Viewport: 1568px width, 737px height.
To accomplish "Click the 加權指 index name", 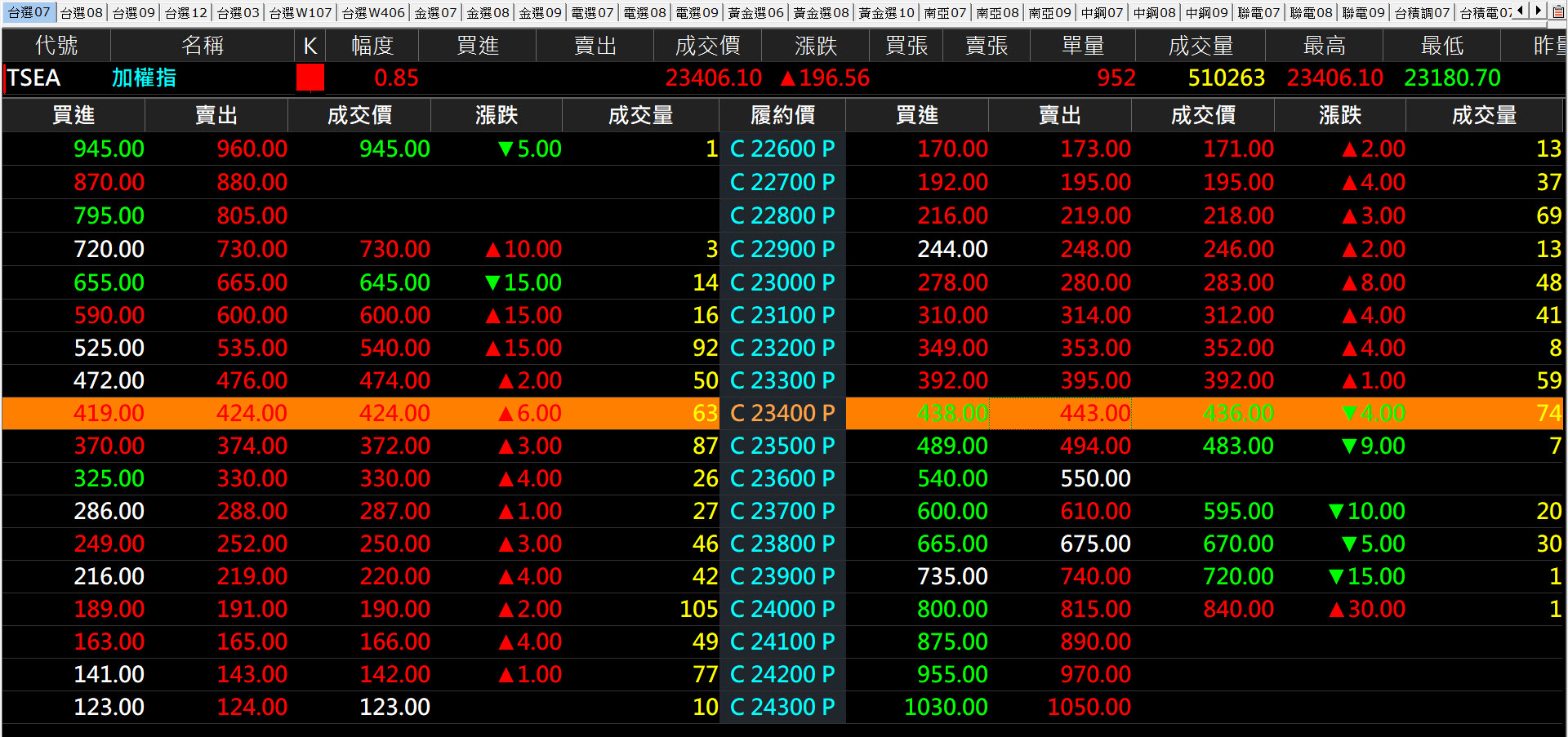I will [144, 78].
